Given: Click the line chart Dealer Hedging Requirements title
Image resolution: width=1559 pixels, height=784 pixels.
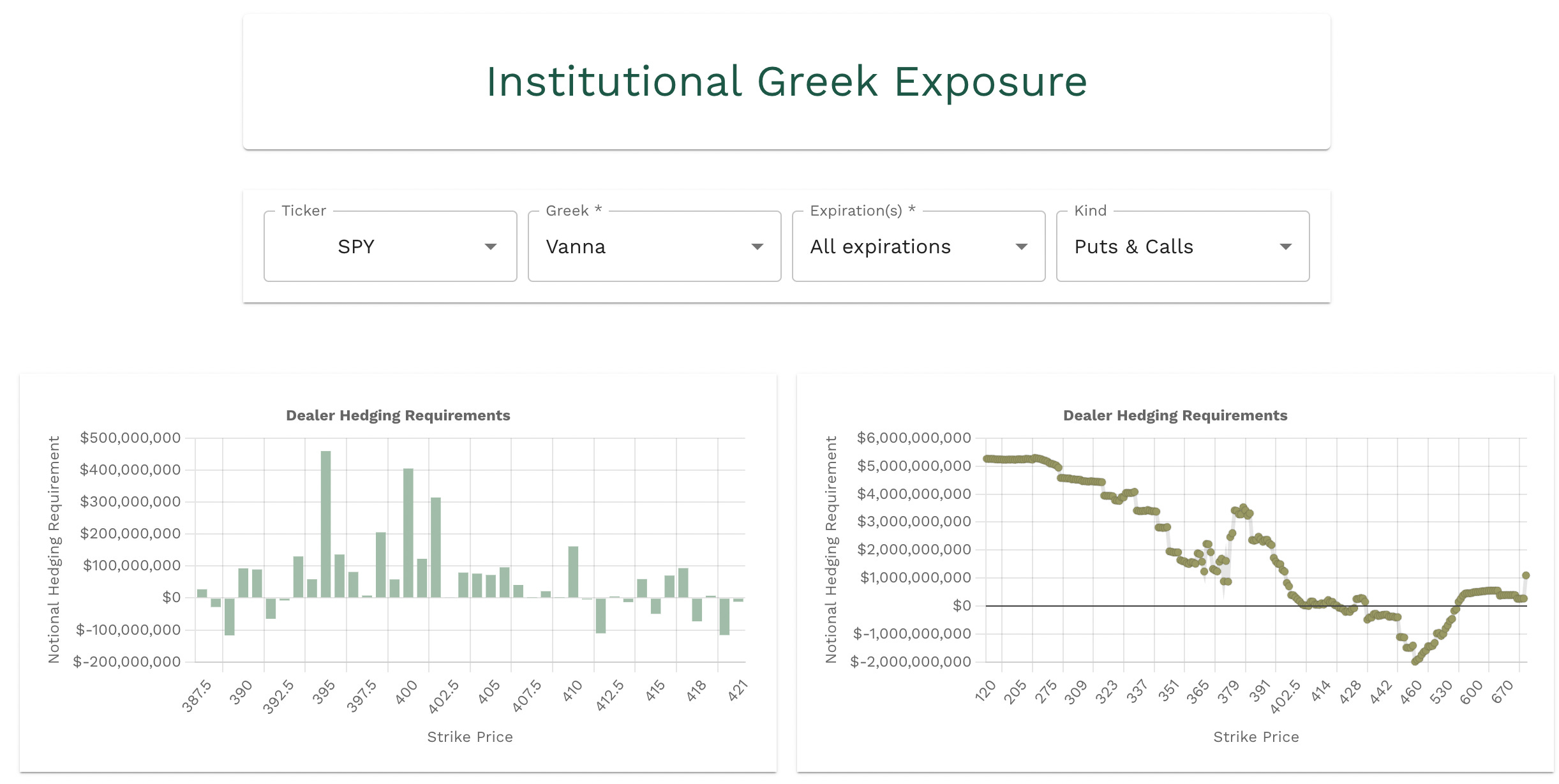Looking at the screenshot, I should coord(1175,415).
